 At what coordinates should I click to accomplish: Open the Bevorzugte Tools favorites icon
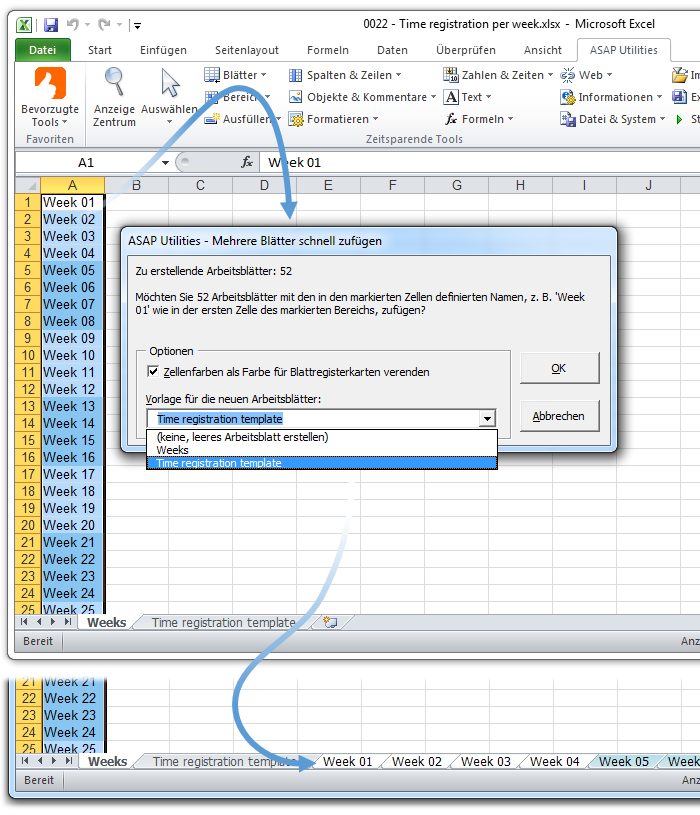click(50, 83)
